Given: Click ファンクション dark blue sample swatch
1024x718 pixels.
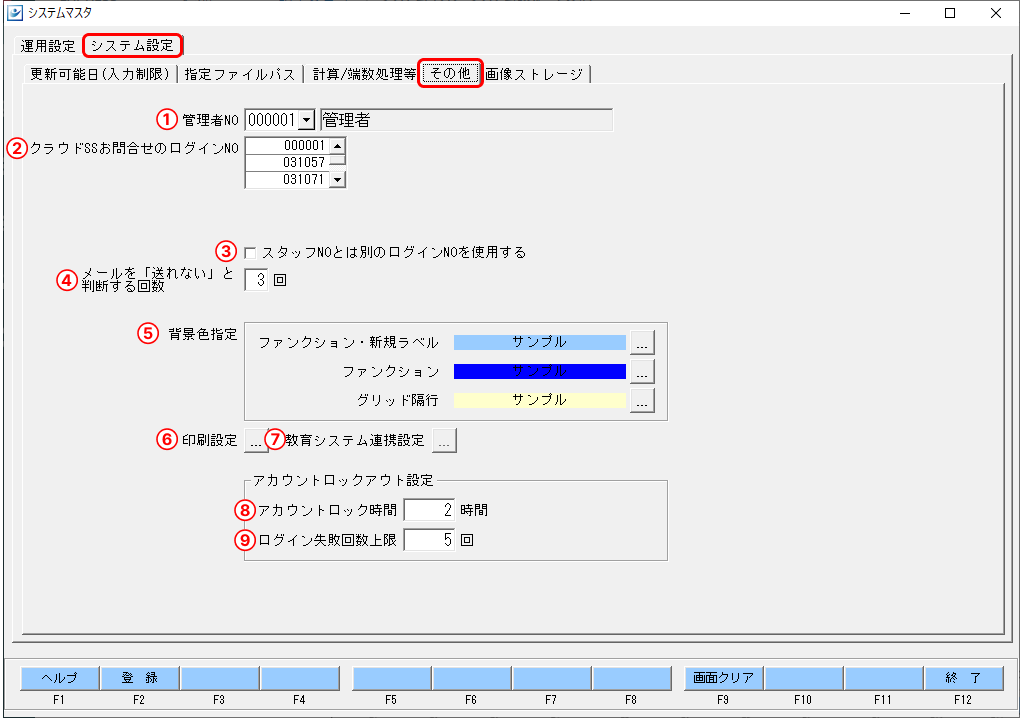Looking at the screenshot, I should click(539, 371).
